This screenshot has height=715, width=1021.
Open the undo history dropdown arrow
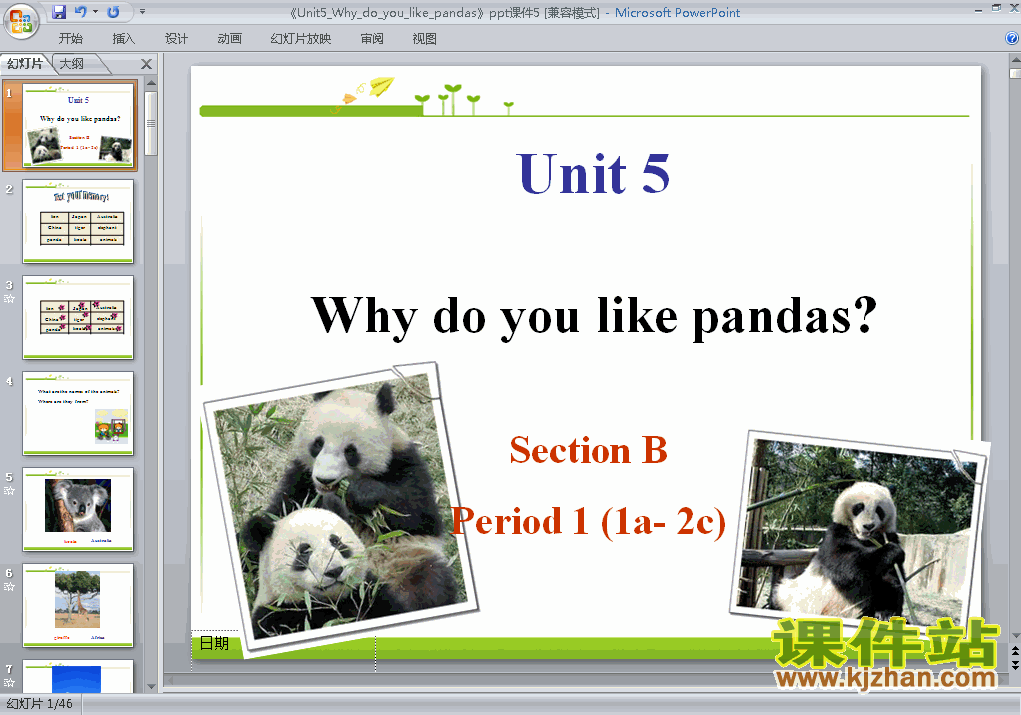point(95,12)
